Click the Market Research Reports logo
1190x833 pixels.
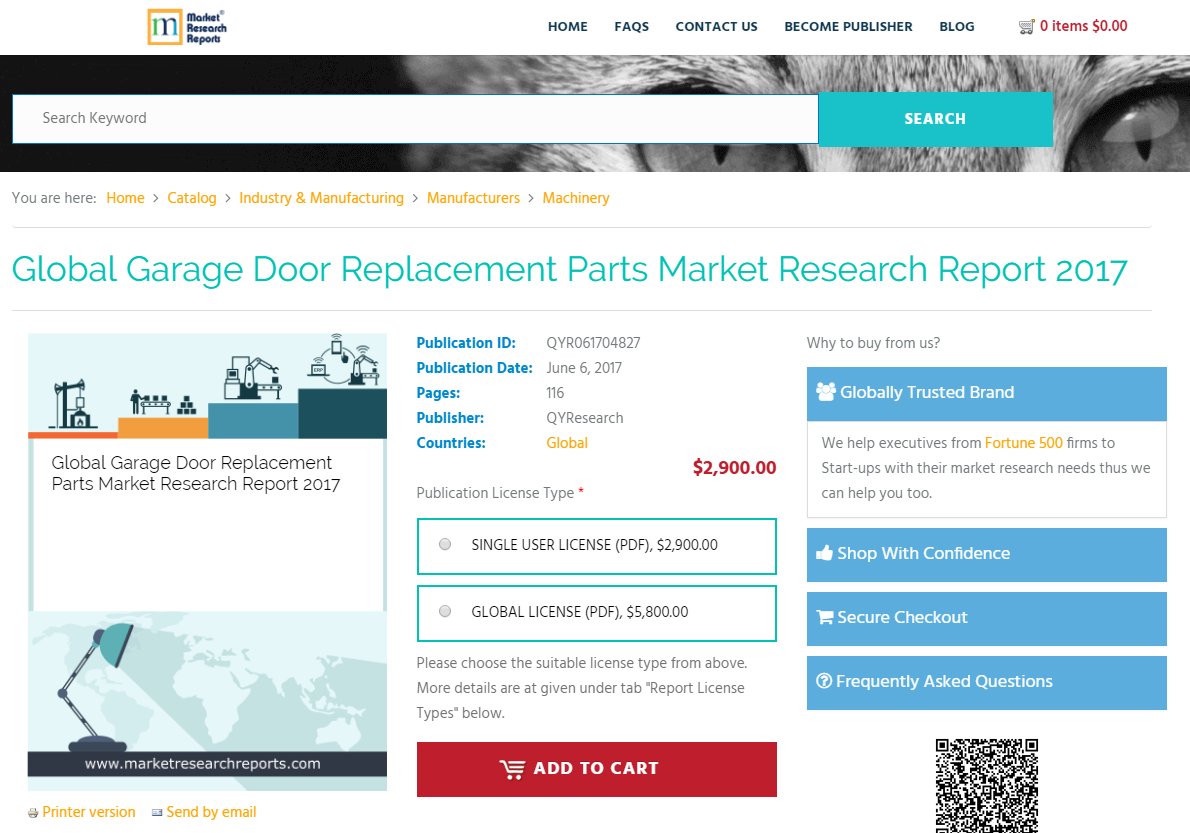coord(186,27)
